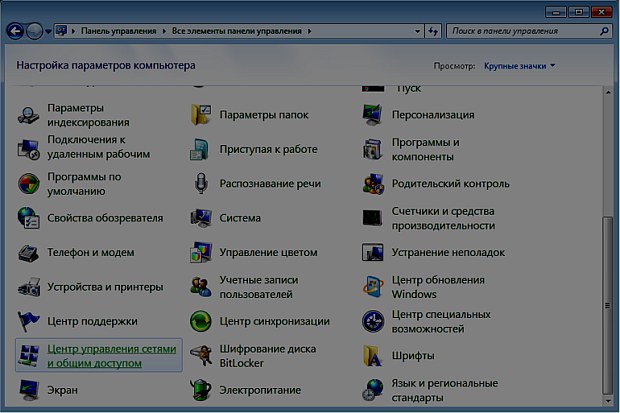The image size is (620, 413).
Task: Open the Персонализация link
Action: (432, 115)
